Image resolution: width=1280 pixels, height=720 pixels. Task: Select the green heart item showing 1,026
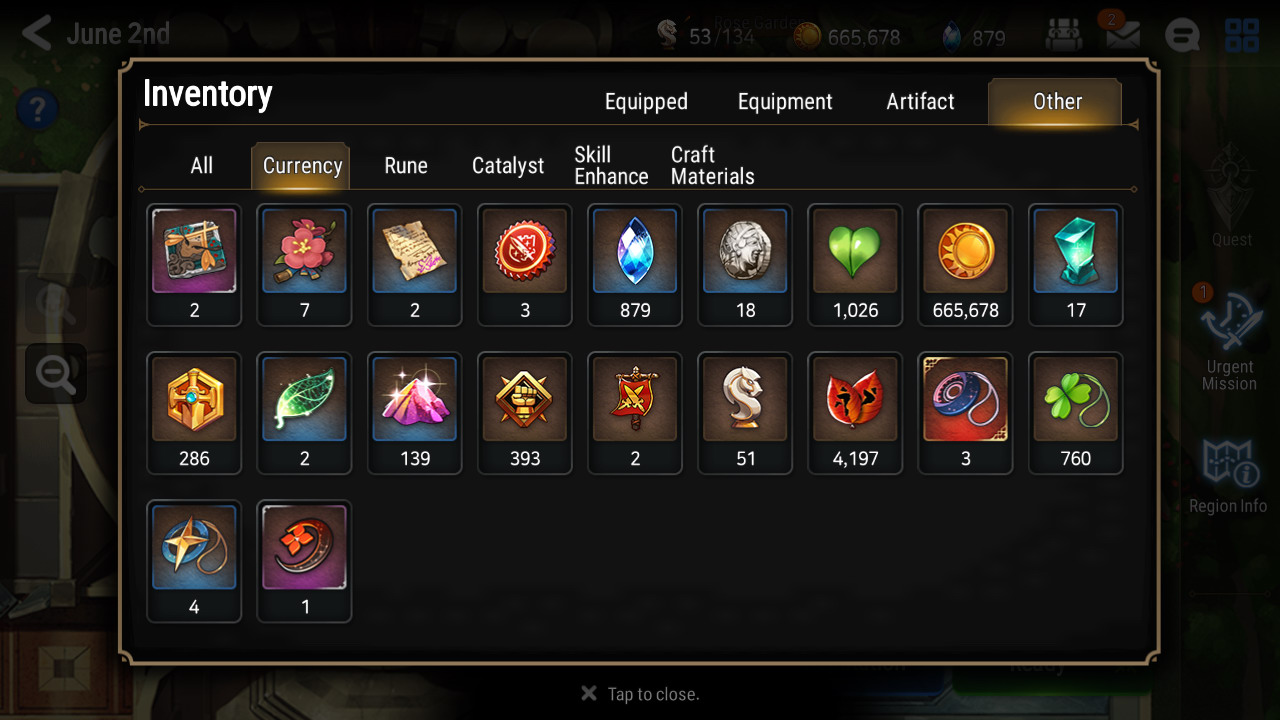[855, 265]
